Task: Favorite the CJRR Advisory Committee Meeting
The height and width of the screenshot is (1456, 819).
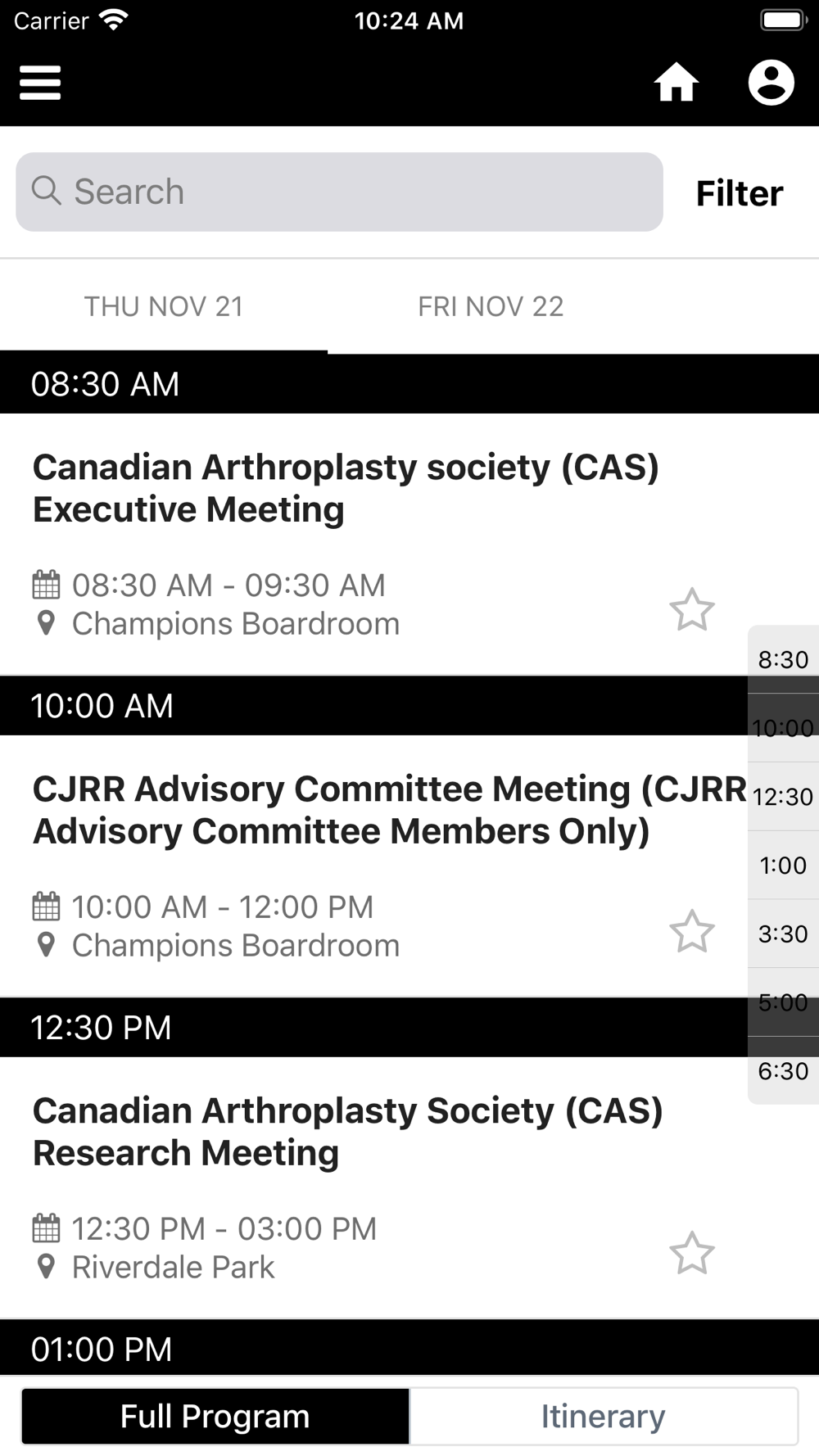Action: 692,932
